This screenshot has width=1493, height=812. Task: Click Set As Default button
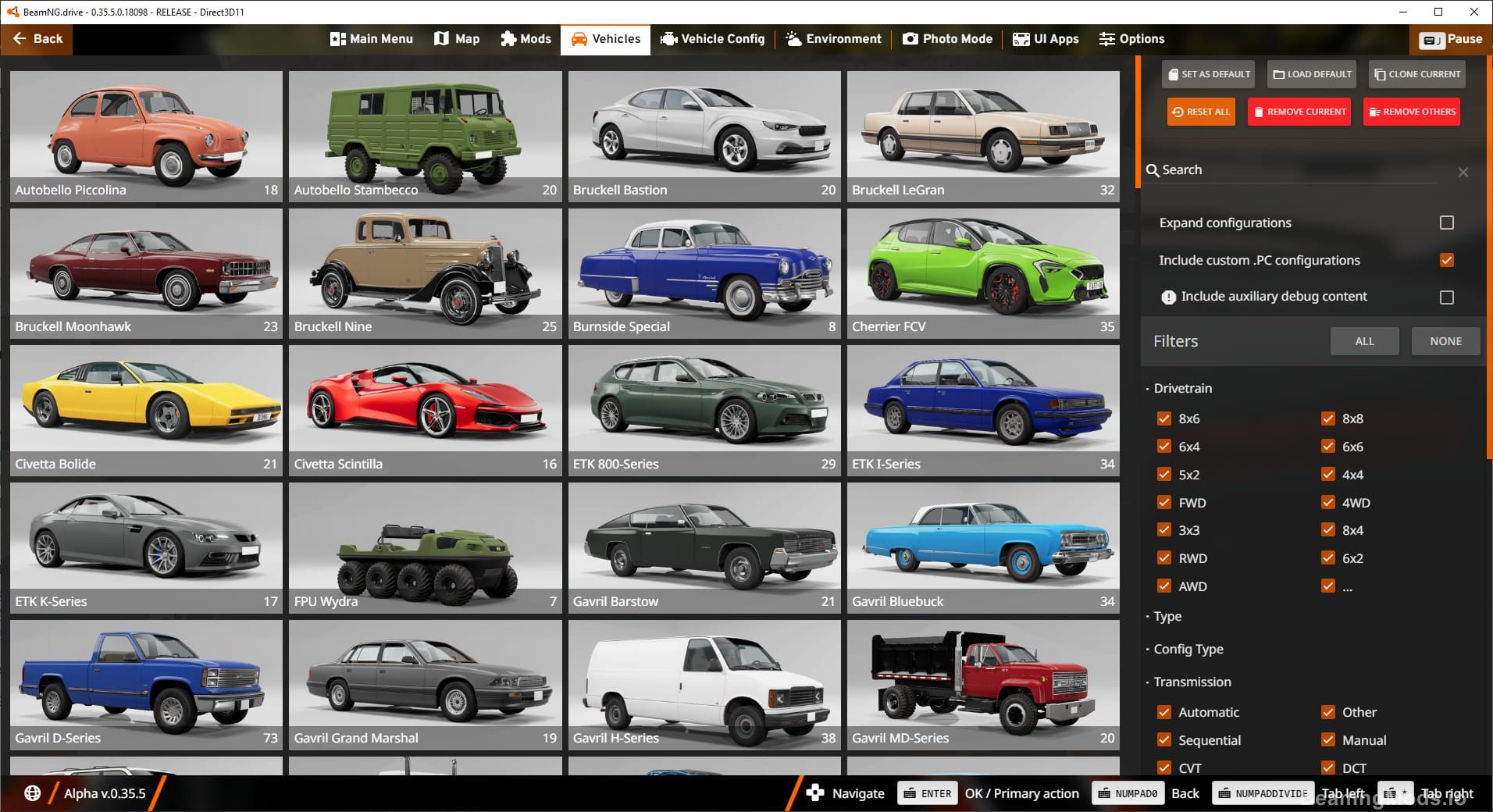click(1208, 74)
